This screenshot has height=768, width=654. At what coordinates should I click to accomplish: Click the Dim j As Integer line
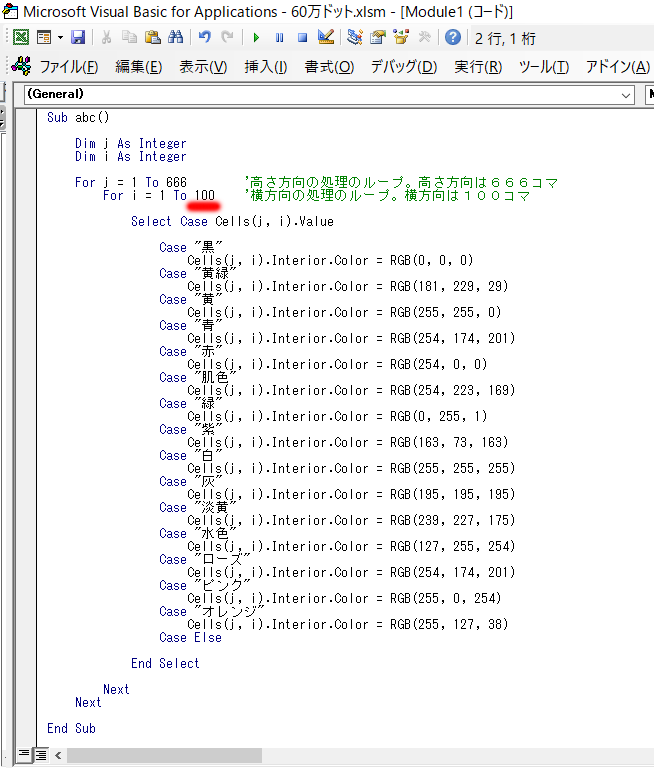[x=131, y=144]
